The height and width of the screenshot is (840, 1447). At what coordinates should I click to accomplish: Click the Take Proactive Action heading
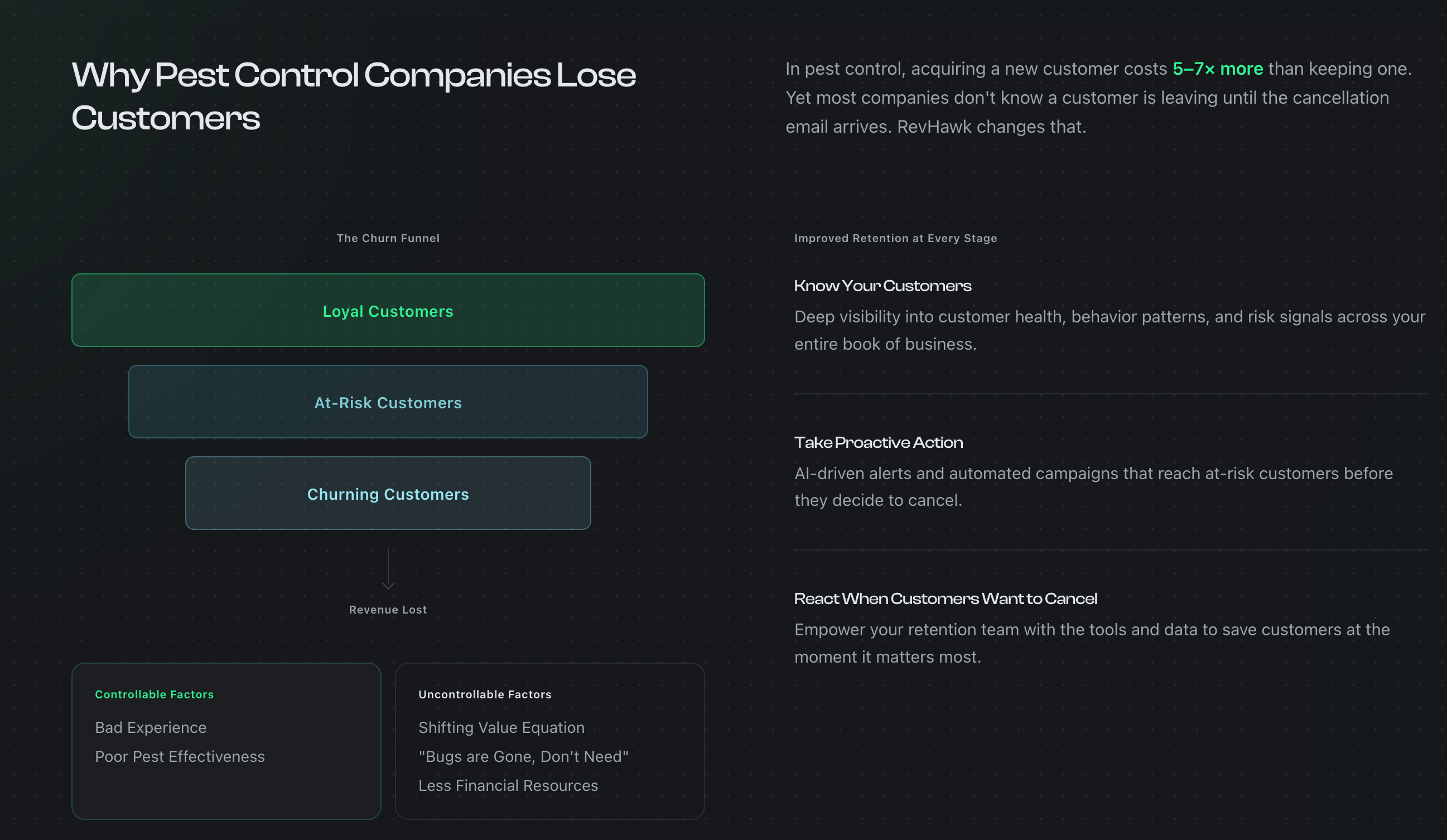[x=879, y=443]
